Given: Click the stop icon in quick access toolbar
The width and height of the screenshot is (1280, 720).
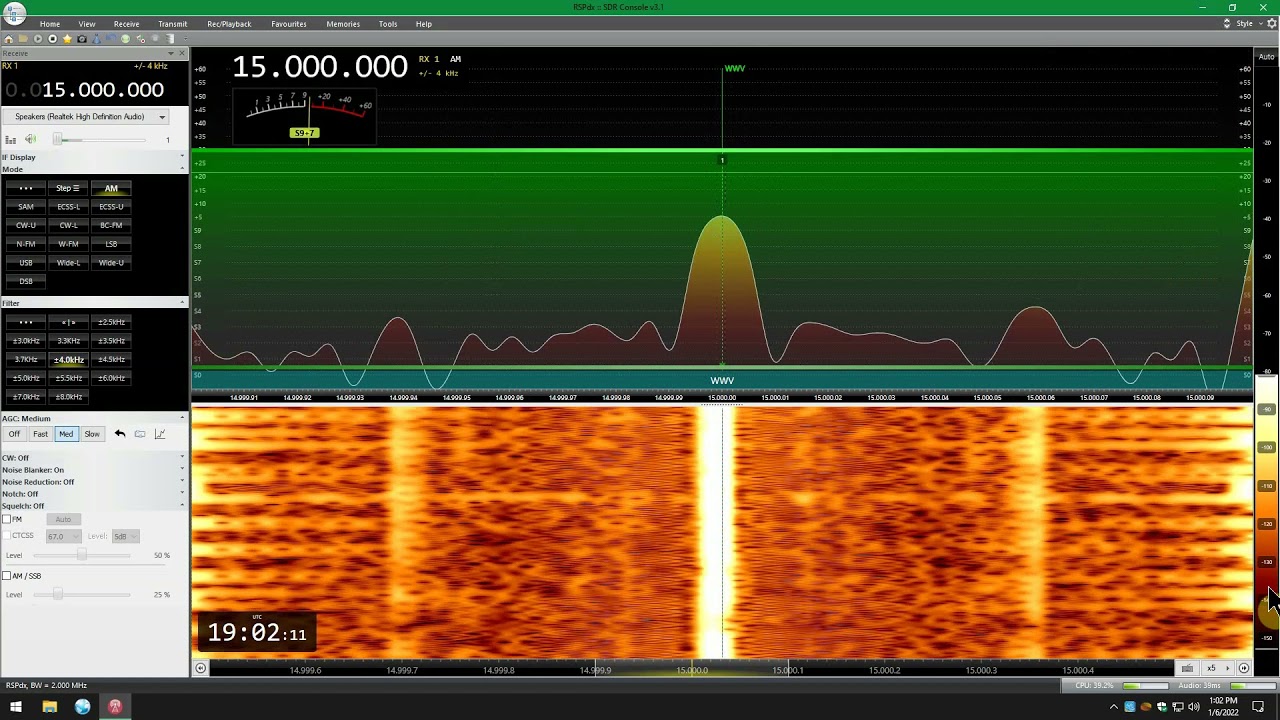Looking at the screenshot, I should 53,39.
